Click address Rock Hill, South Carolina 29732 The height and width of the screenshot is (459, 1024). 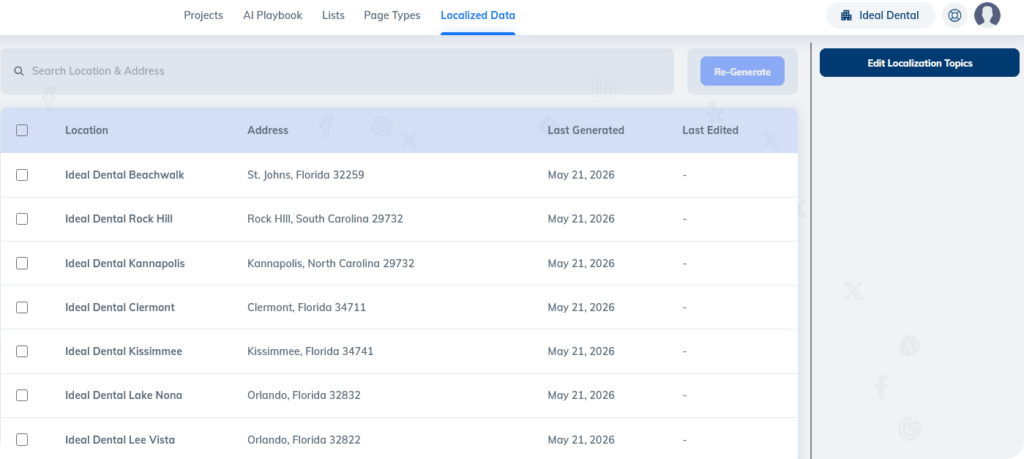[x=325, y=219]
